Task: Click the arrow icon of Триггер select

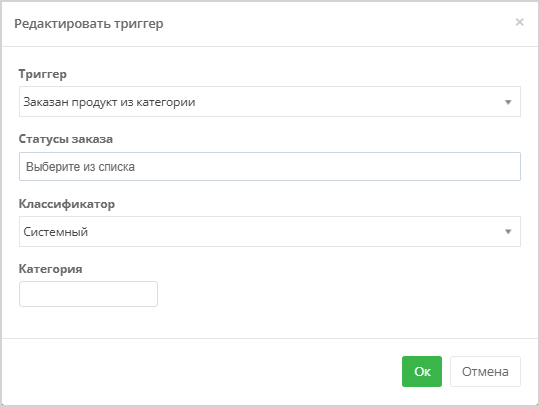Action: 508,102
